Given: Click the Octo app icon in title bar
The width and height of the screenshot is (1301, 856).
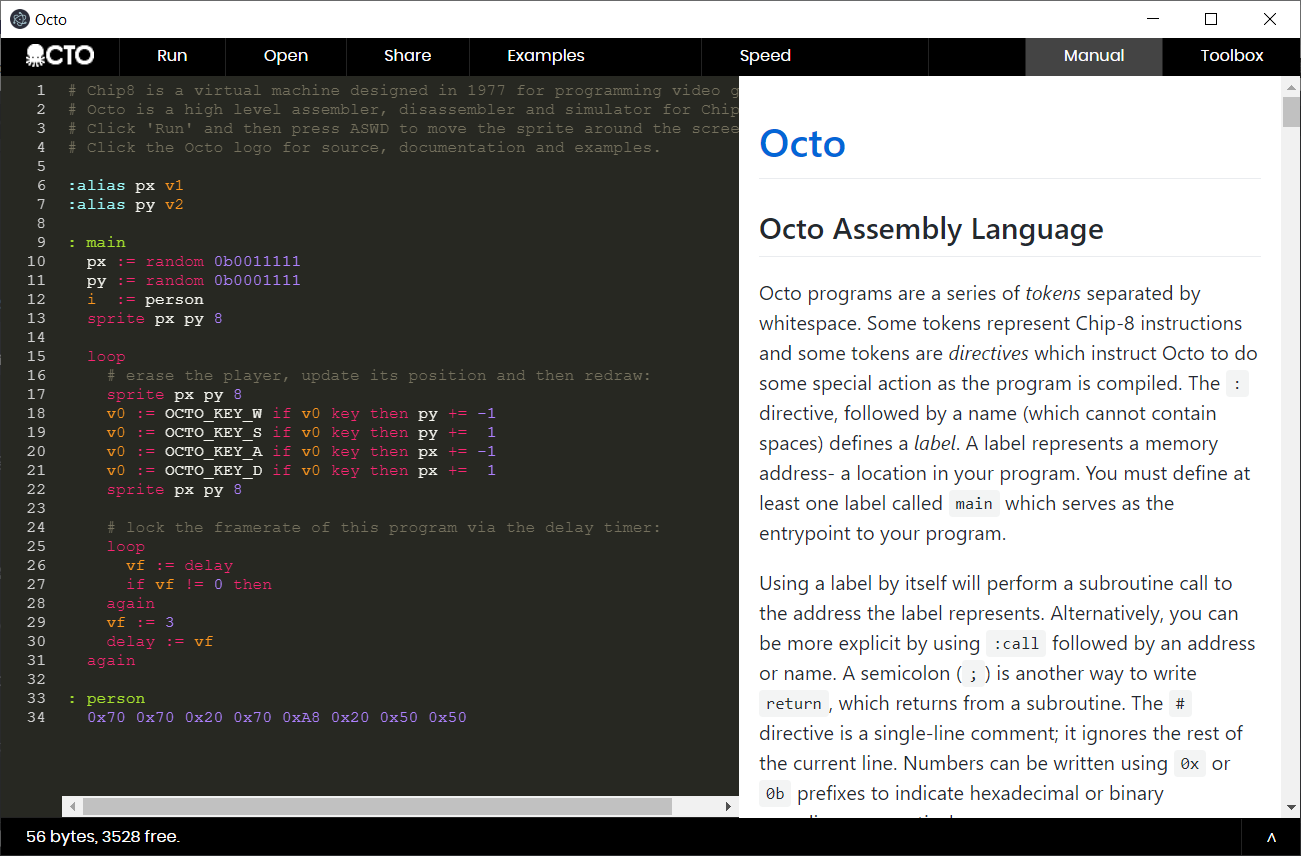Looking at the screenshot, I should [19, 19].
